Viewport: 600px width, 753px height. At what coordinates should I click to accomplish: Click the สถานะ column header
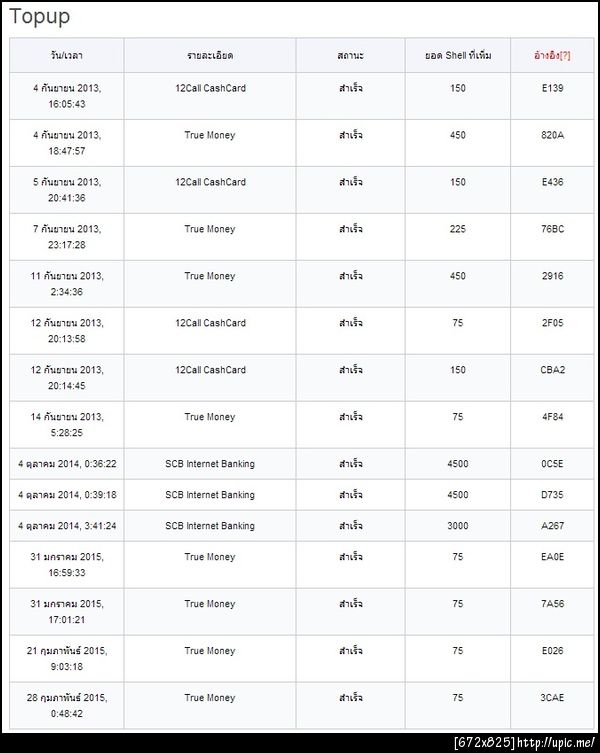350,55
